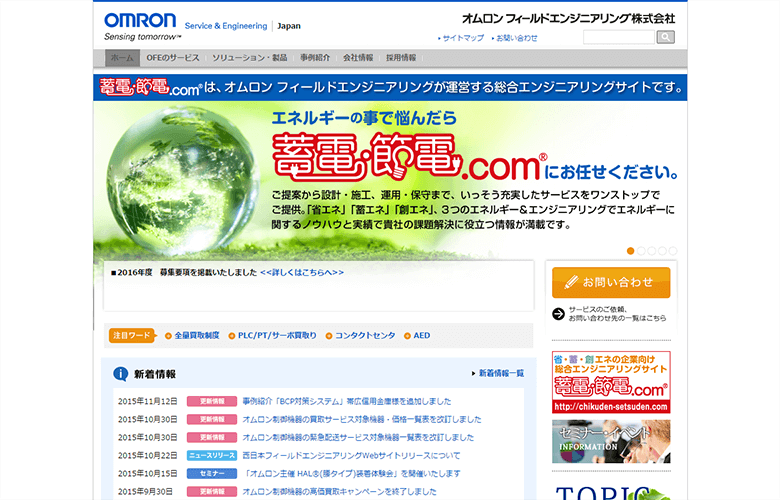This screenshot has width=780, height=500.
Task: Click the Service & Engineering text
Action: 226,26
